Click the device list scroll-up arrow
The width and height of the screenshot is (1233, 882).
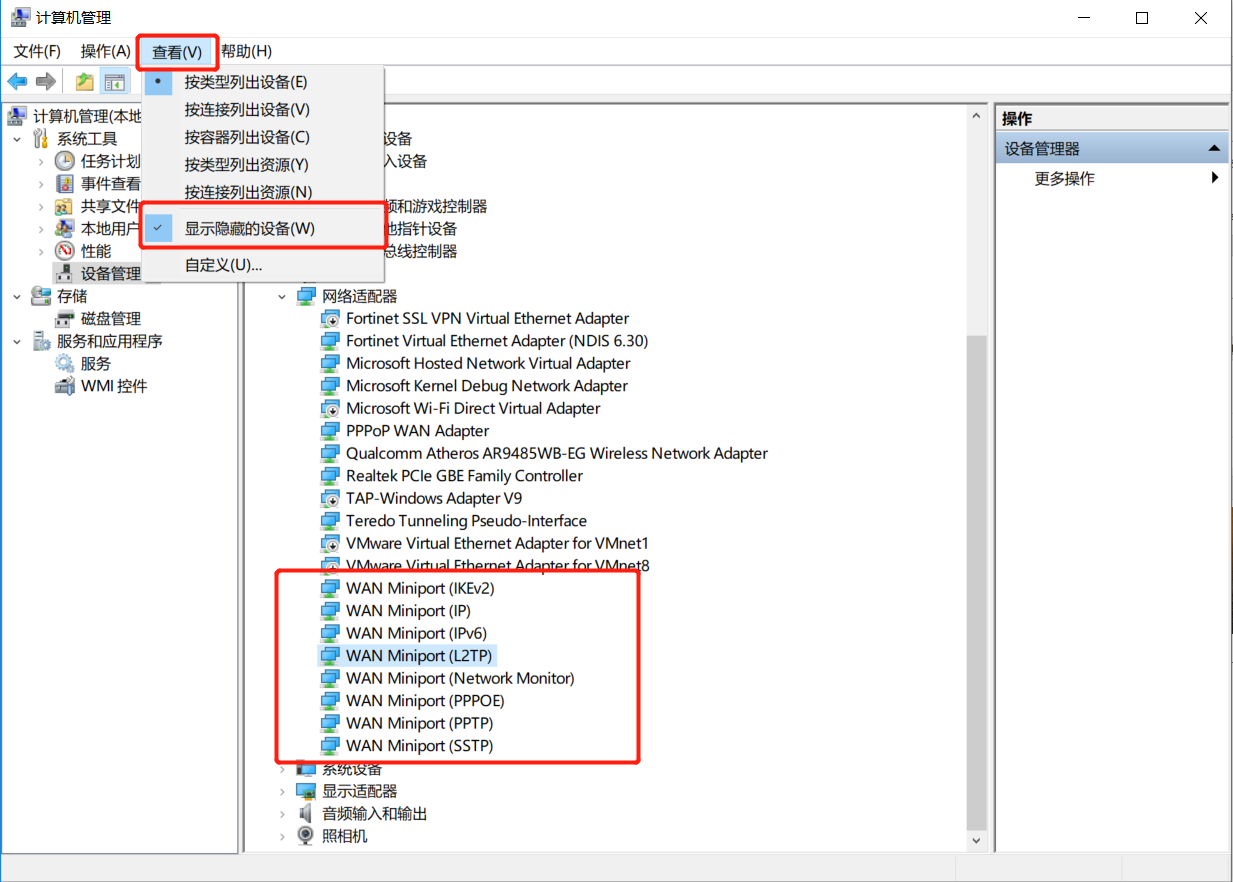977,117
